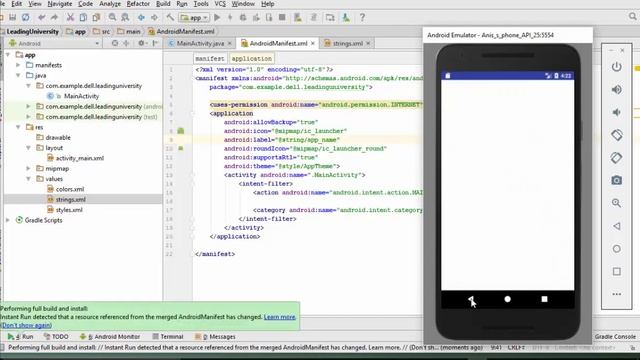Click the Replace icon in toolbar
Viewport: 640px width, 360px height.
click(x=125, y=18)
